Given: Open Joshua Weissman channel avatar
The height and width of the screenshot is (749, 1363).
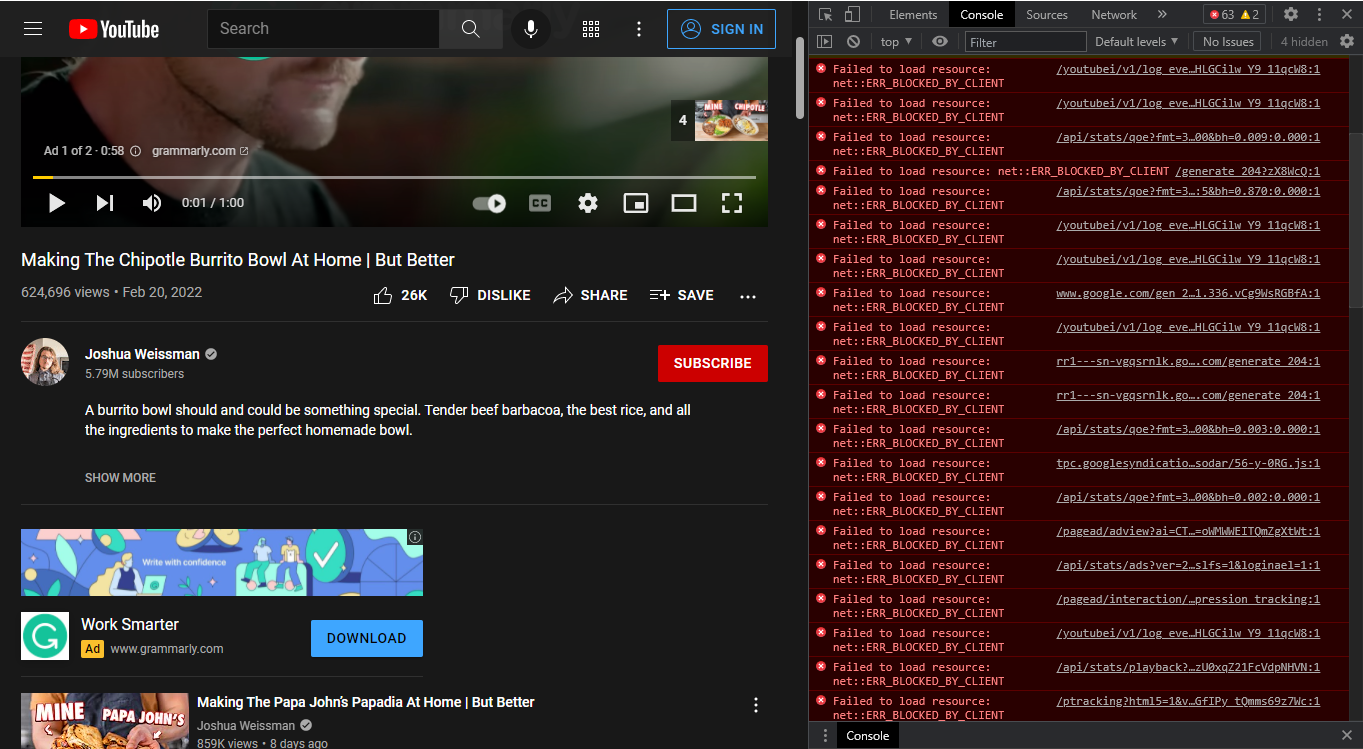Looking at the screenshot, I should [x=45, y=362].
